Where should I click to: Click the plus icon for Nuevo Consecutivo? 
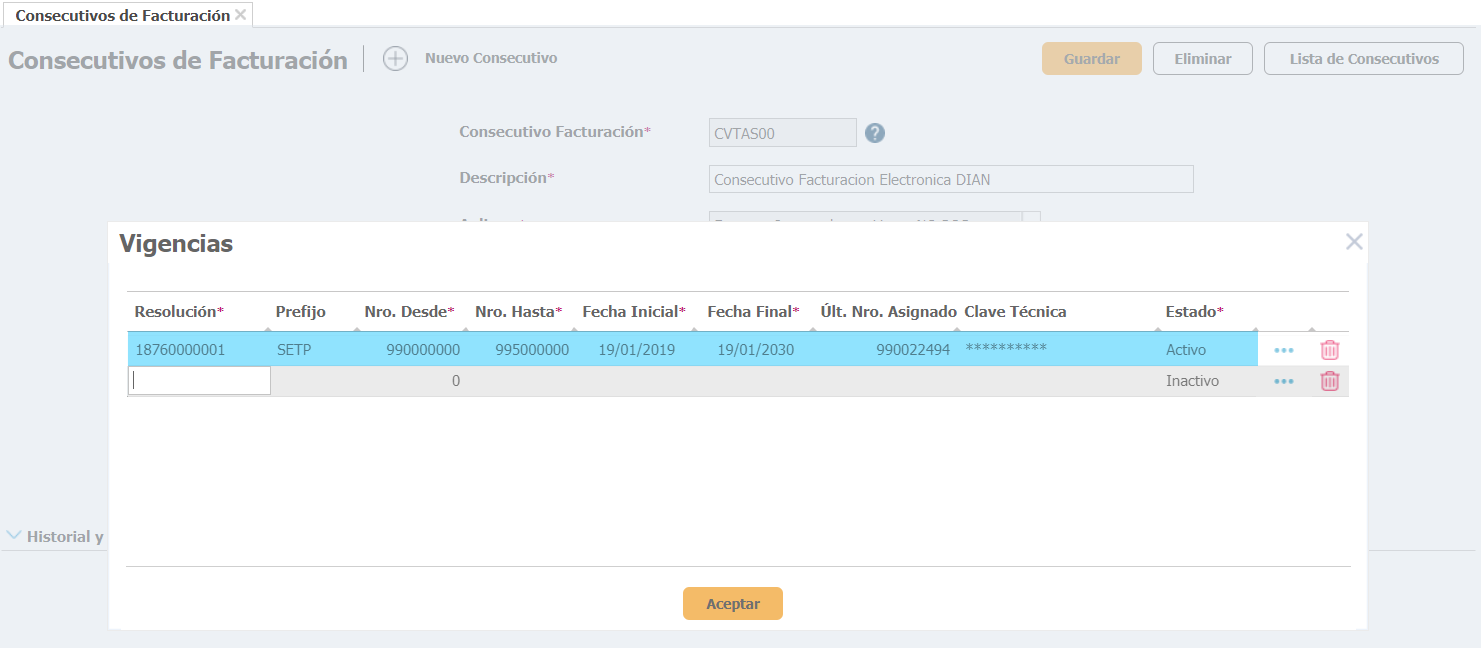coord(396,59)
